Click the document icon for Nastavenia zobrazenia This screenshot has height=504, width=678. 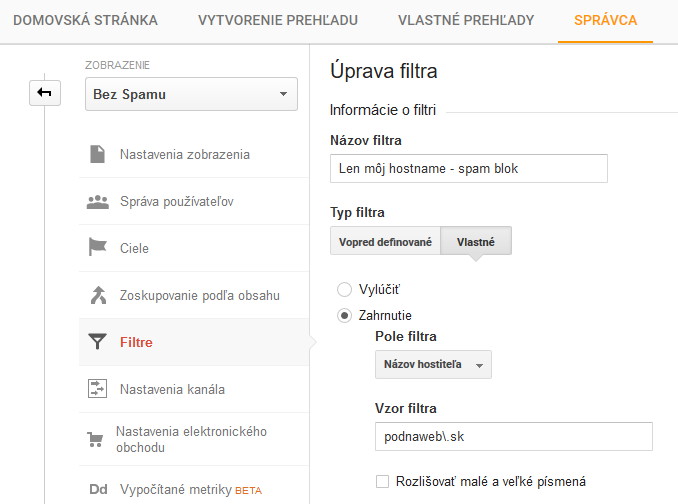coord(97,154)
